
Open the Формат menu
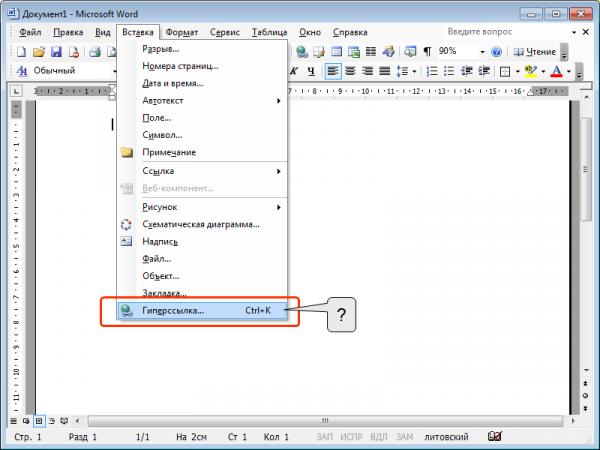[182, 33]
